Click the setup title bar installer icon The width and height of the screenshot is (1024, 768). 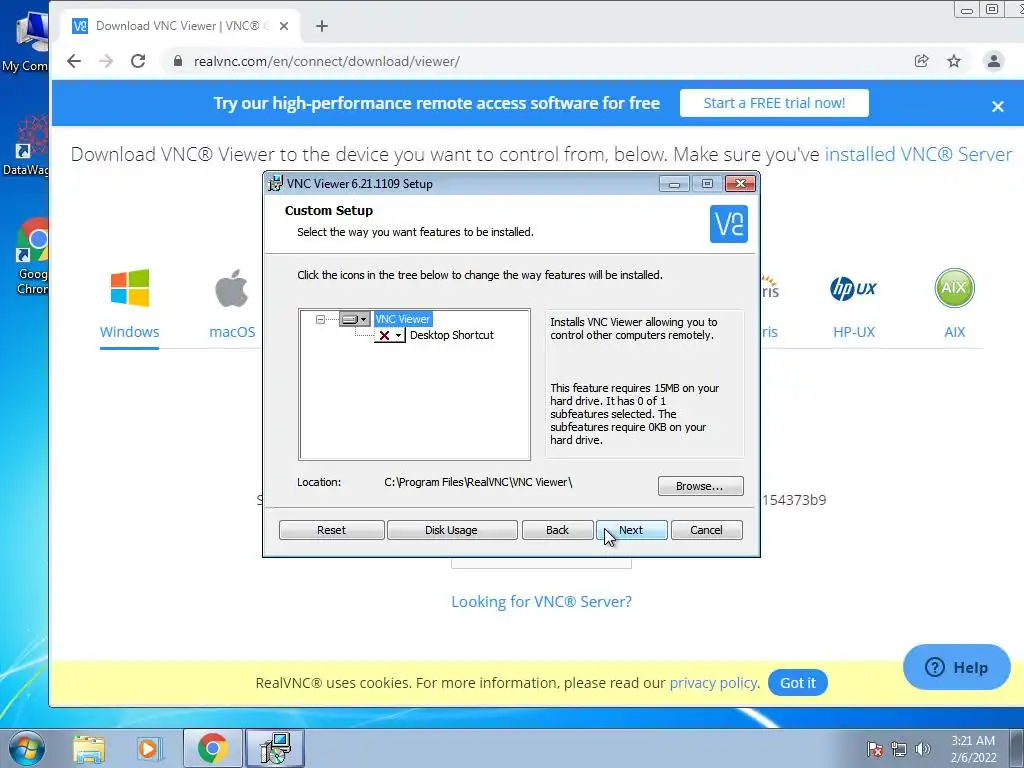pyautogui.click(x=276, y=184)
